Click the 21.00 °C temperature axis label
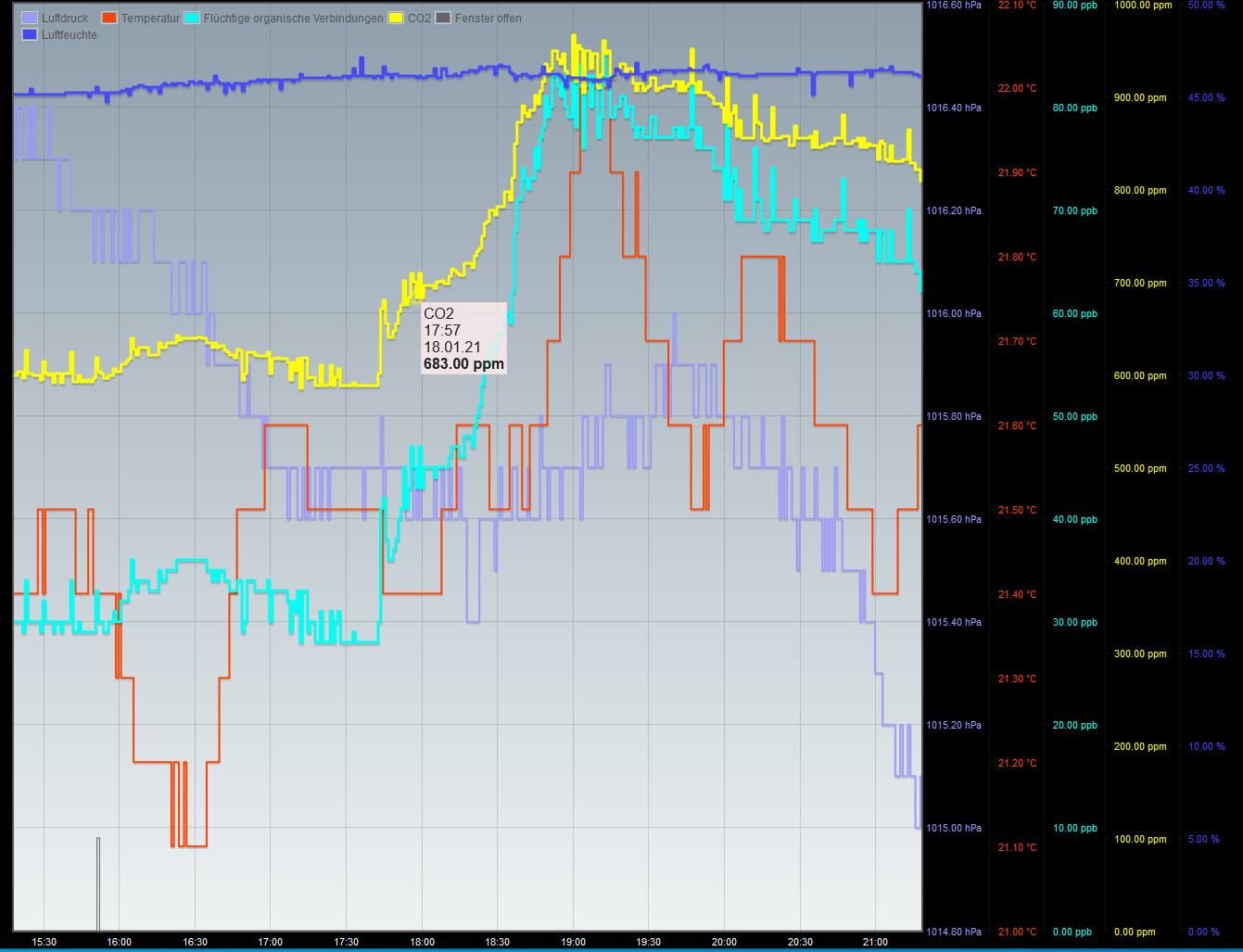 (1017, 932)
